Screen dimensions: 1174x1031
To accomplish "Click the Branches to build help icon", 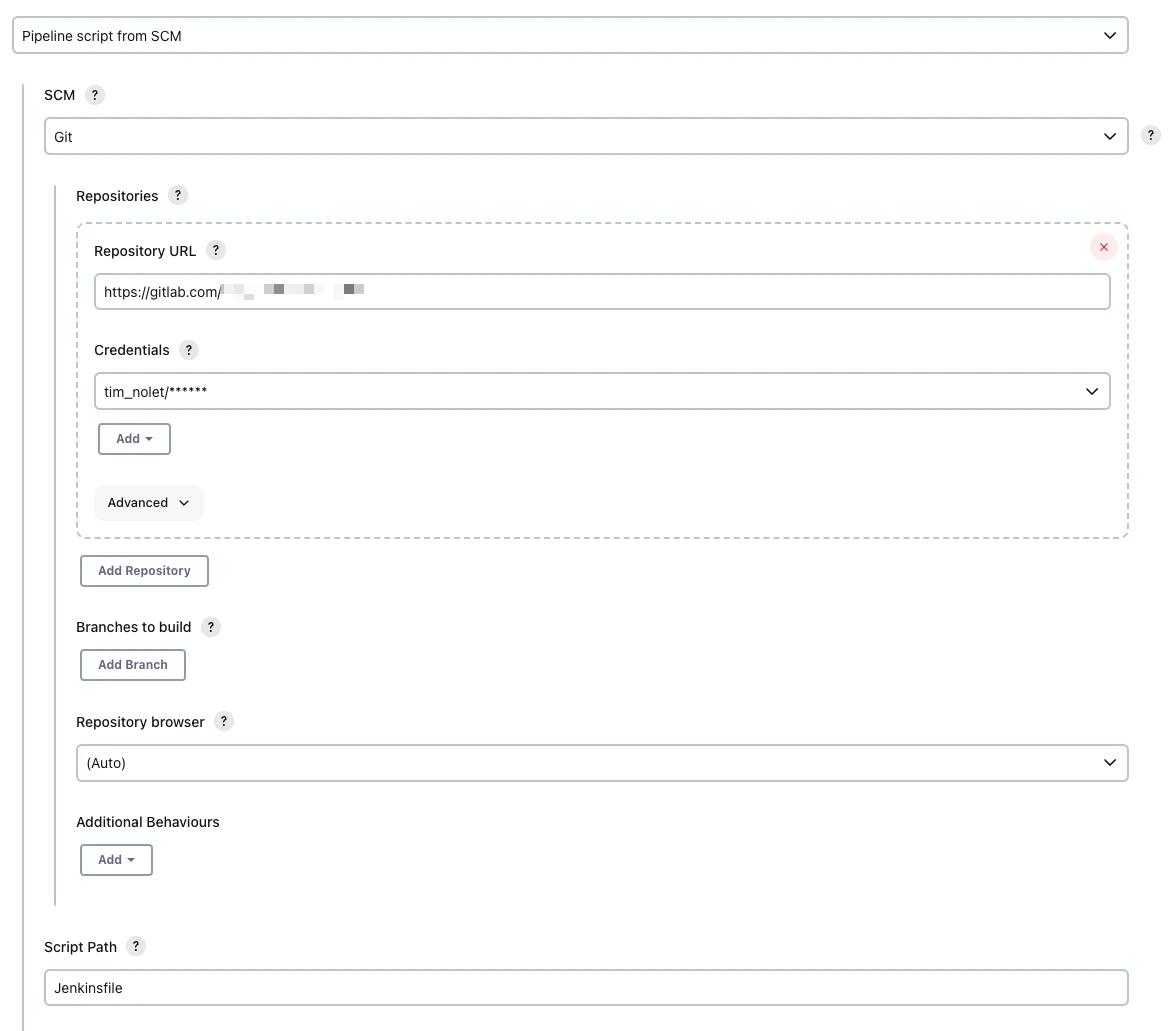I will 211,627.
